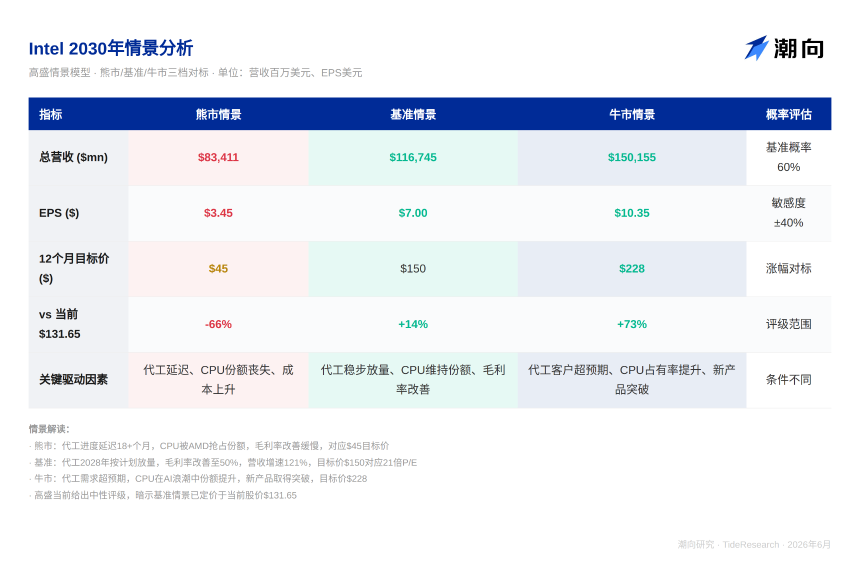Image resolution: width=860 pixels, height=585 pixels.
Task: Select the 牛市情景 column header
Action: [x=632, y=114]
